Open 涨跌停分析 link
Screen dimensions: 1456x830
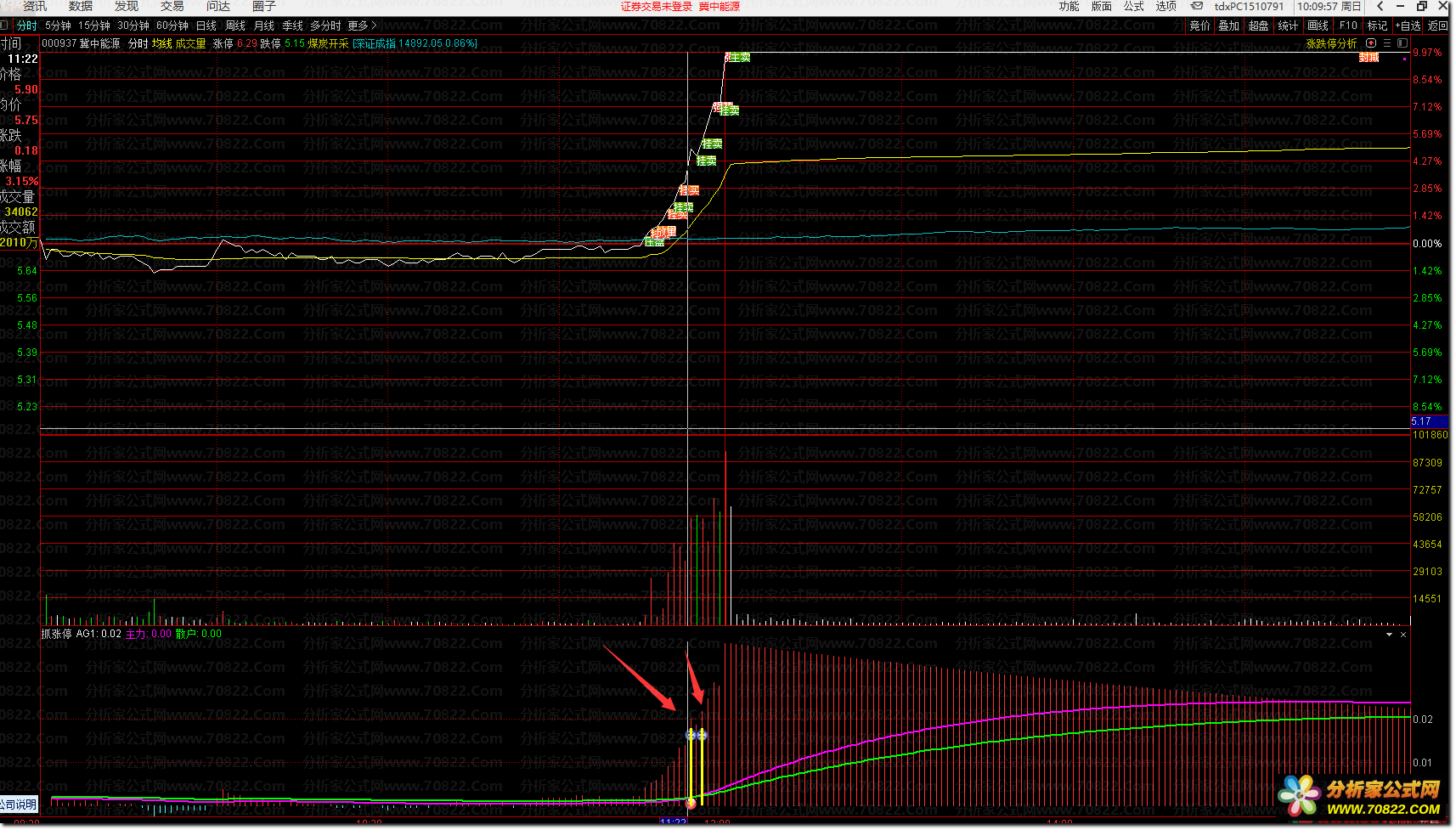pyautogui.click(x=1331, y=43)
